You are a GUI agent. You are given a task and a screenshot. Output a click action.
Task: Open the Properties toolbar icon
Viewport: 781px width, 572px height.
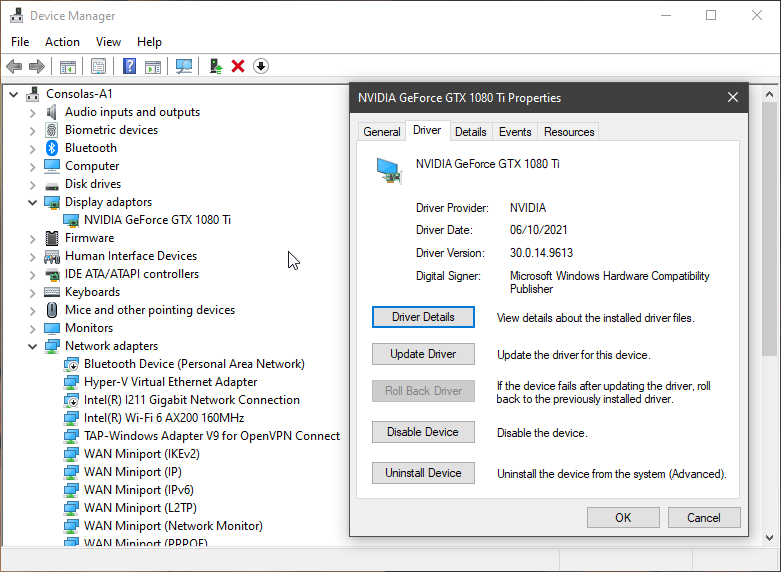click(98, 66)
